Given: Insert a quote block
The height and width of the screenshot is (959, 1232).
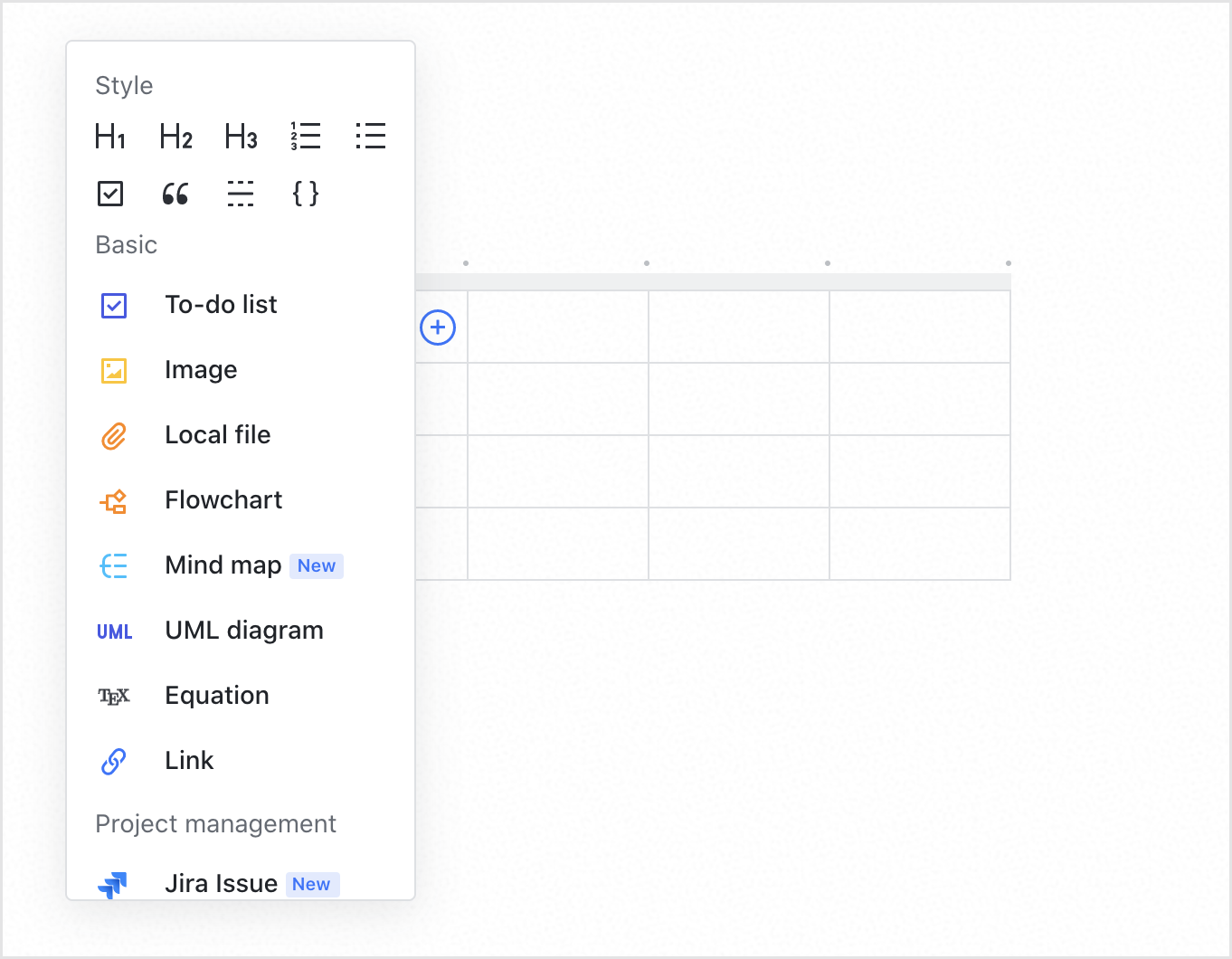Looking at the screenshot, I should click(x=175, y=194).
